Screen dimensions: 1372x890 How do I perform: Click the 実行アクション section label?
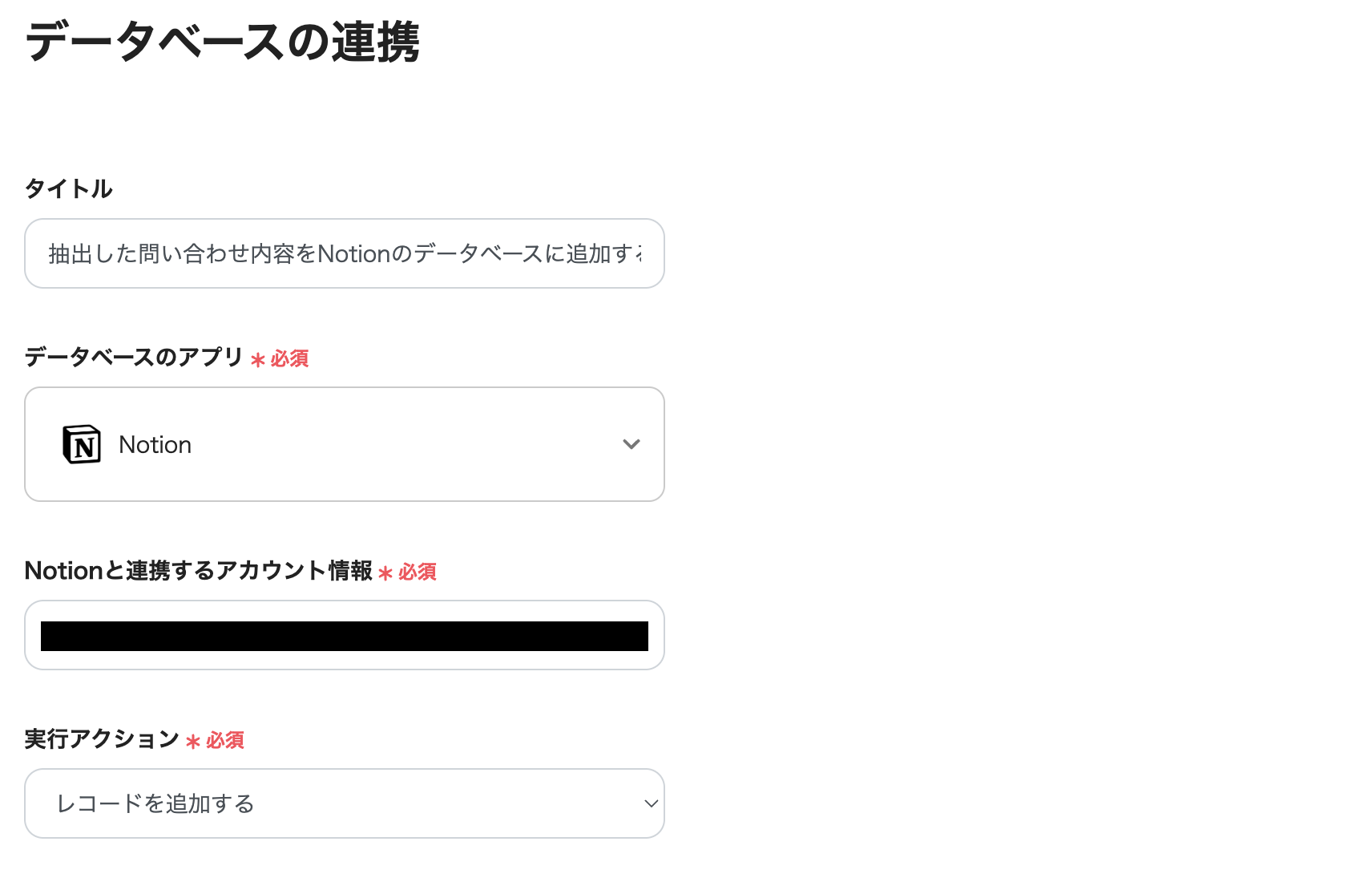pyautogui.click(x=101, y=738)
